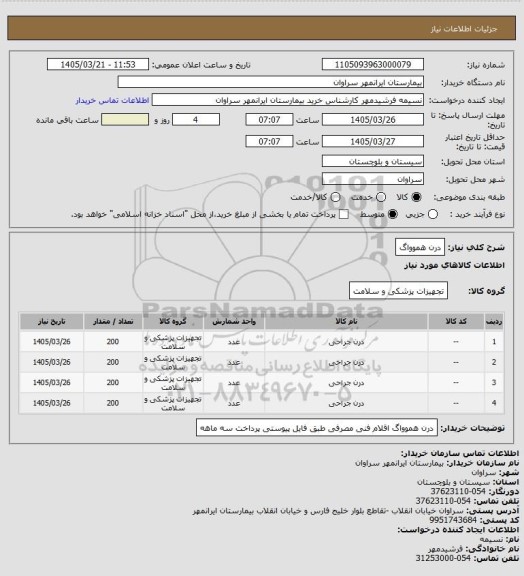Viewport: 524px width, 576px height.
Task: Click date 1405/03/26 in row 2
Action: 51,362
